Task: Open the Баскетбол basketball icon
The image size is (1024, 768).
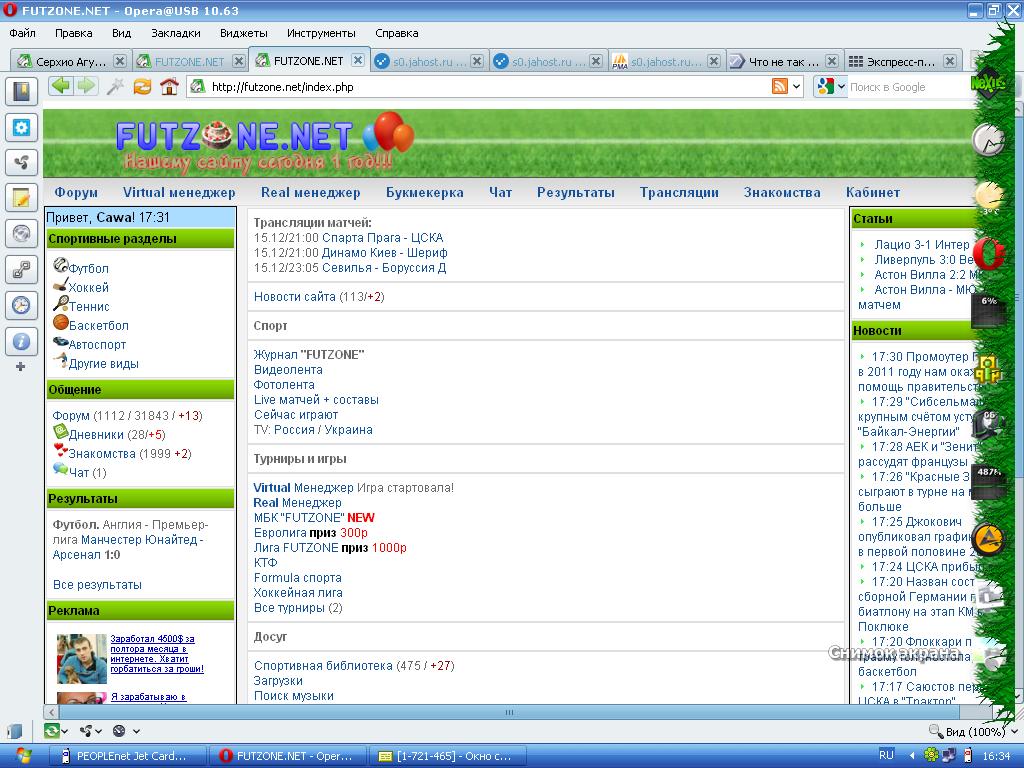Action: tap(61, 323)
